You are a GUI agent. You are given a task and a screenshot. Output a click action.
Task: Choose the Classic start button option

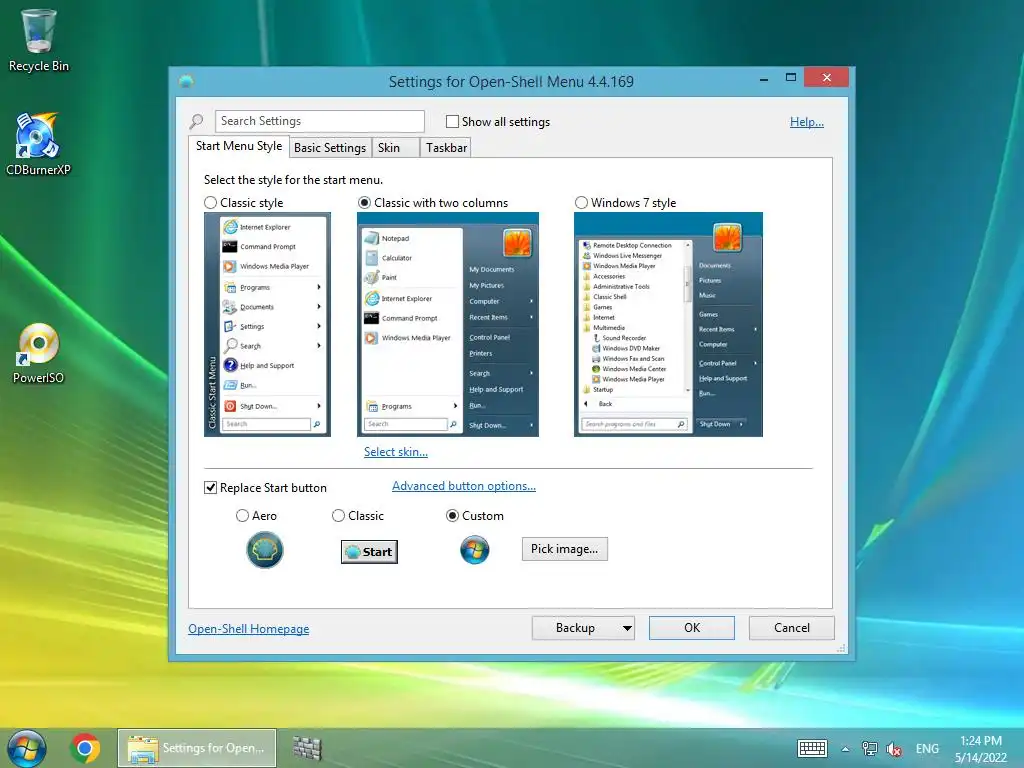(338, 516)
